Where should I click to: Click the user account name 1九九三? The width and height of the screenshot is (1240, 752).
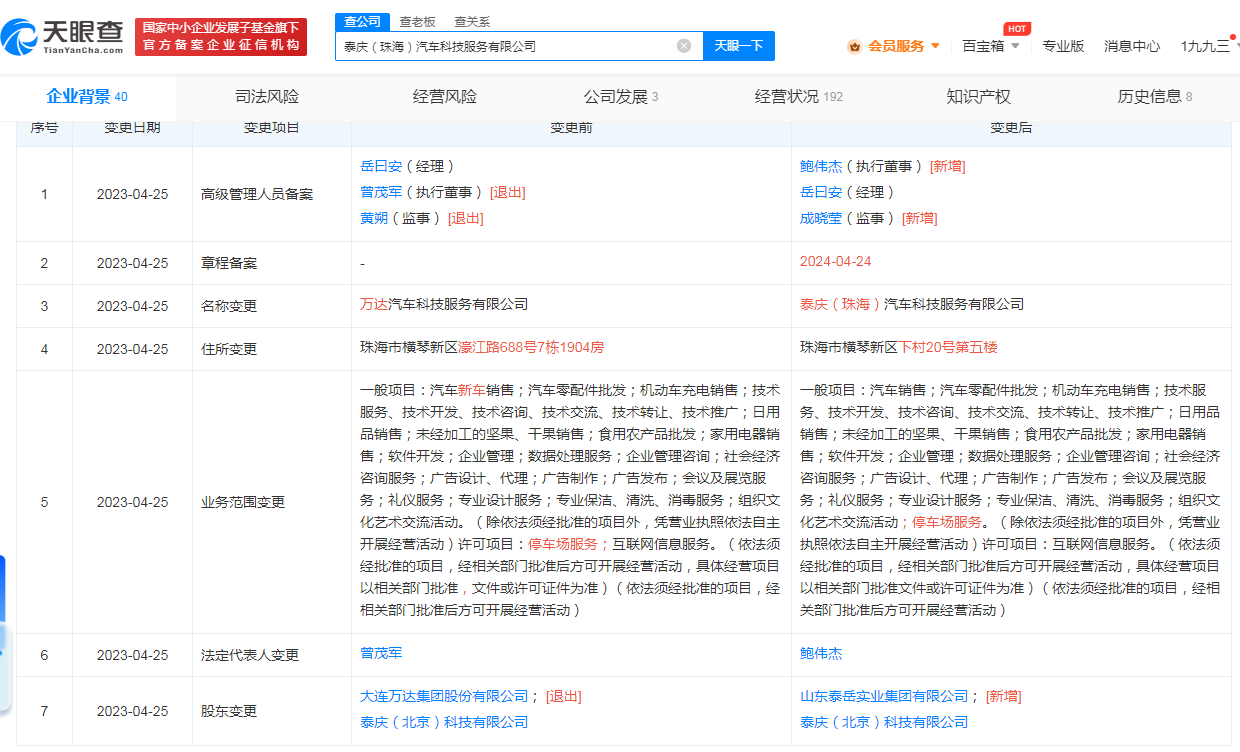[x=1205, y=46]
